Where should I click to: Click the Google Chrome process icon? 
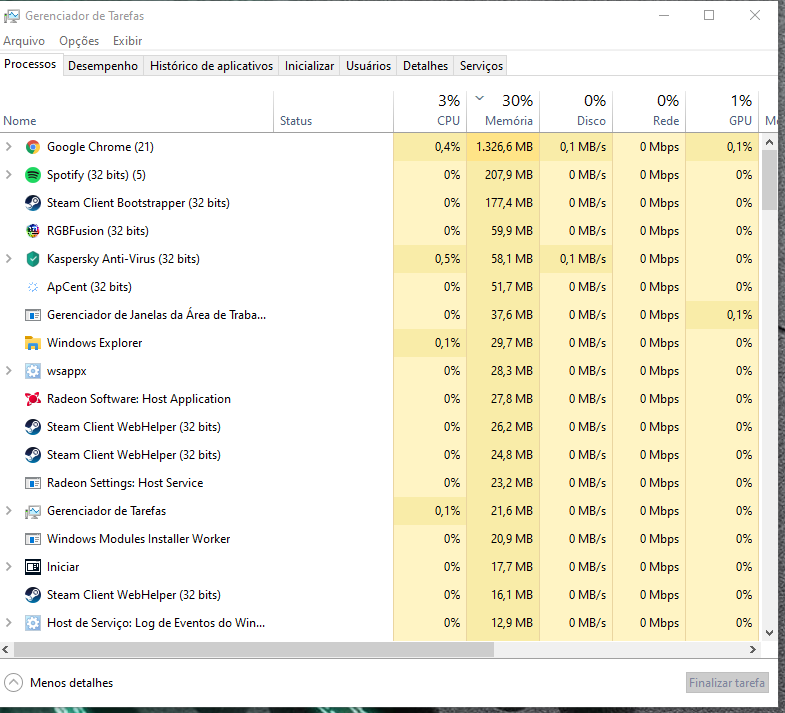pyautogui.click(x=33, y=147)
